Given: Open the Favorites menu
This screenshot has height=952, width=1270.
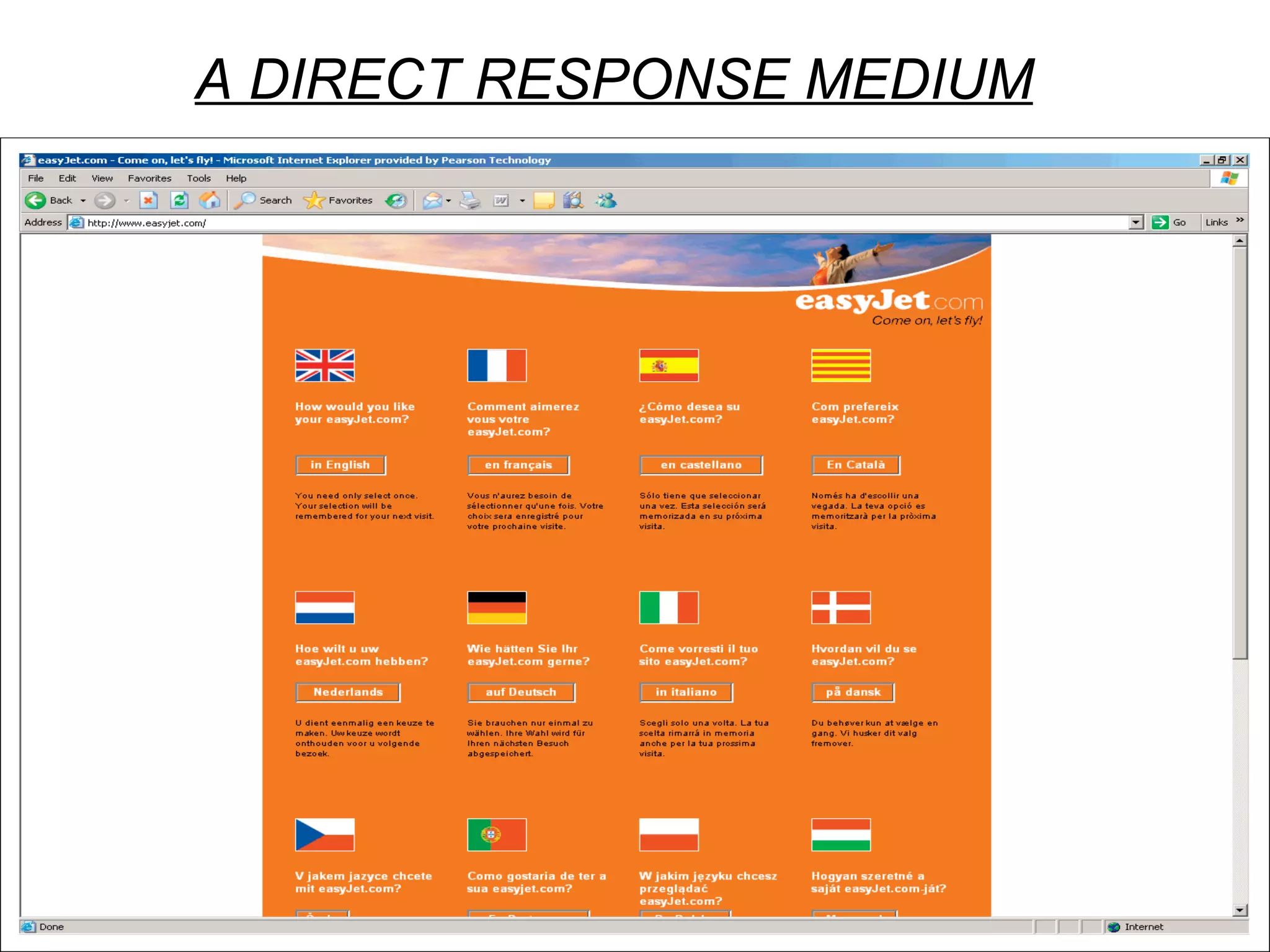Looking at the screenshot, I should (149, 178).
